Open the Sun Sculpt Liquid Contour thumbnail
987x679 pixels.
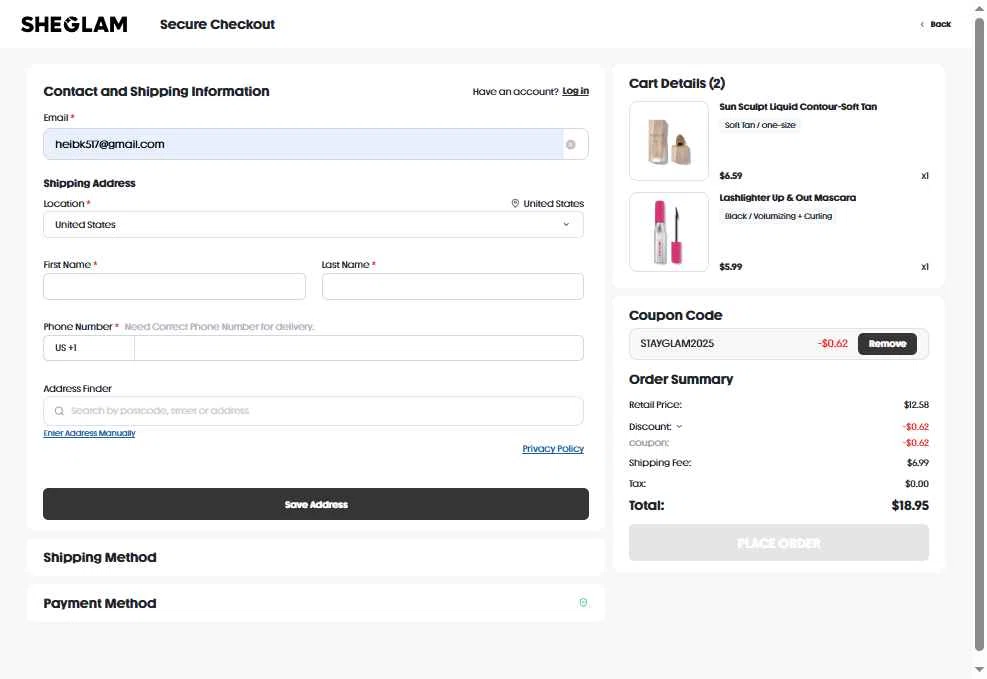[x=668, y=141]
